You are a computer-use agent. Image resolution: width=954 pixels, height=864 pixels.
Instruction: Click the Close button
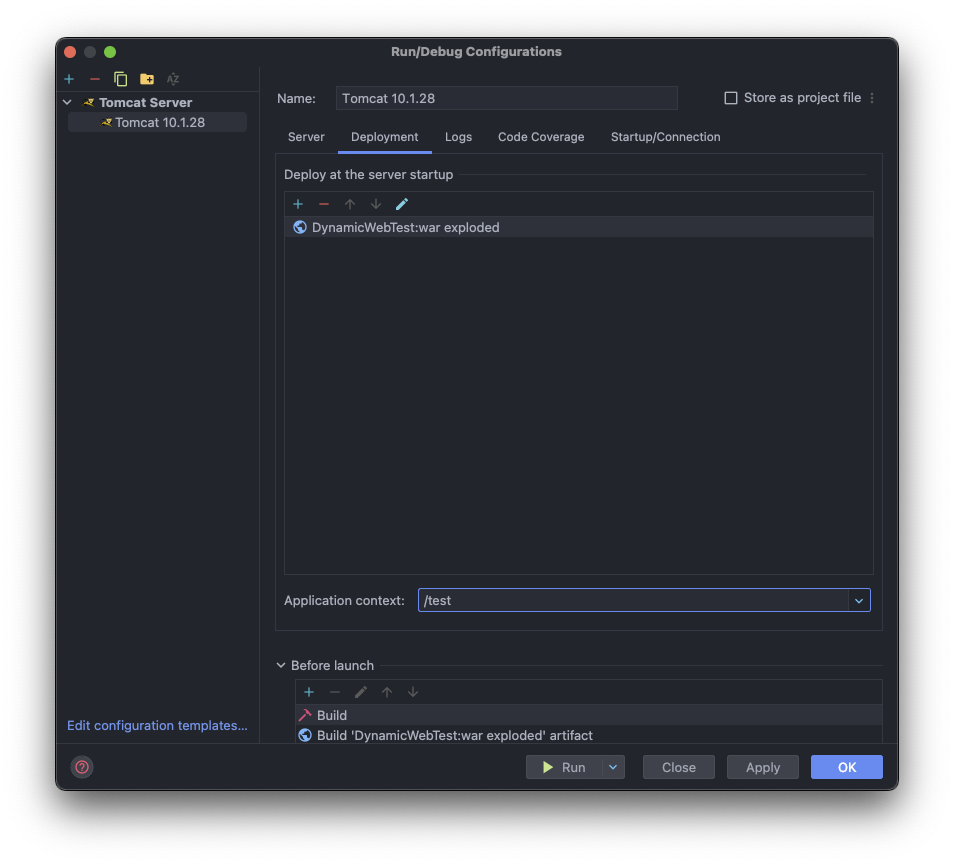coord(678,768)
